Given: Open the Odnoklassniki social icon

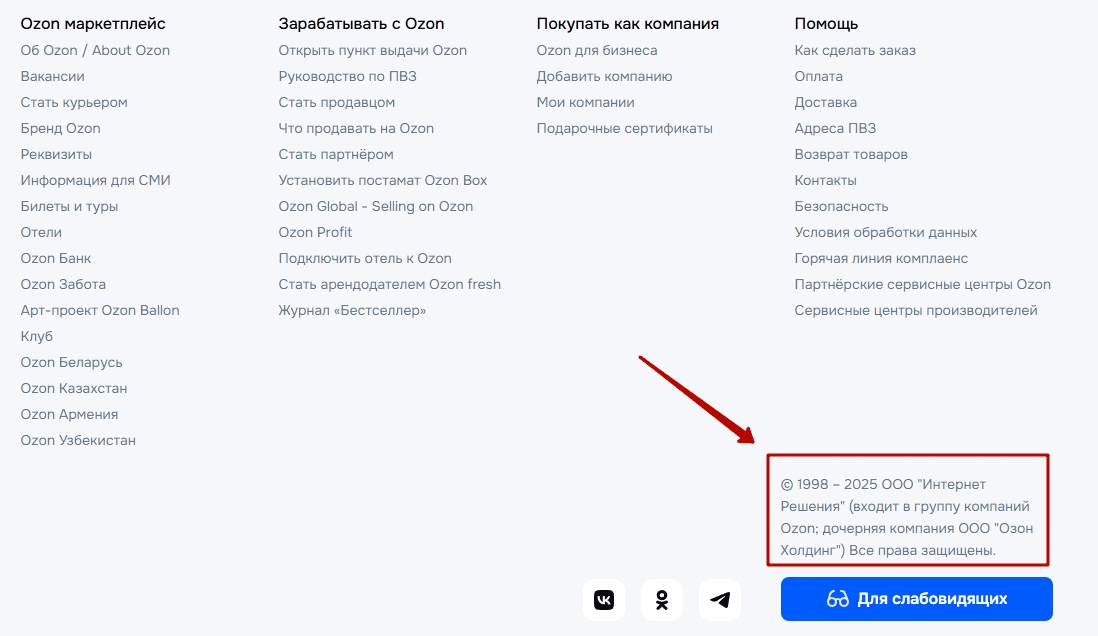Looking at the screenshot, I should [662, 599].
